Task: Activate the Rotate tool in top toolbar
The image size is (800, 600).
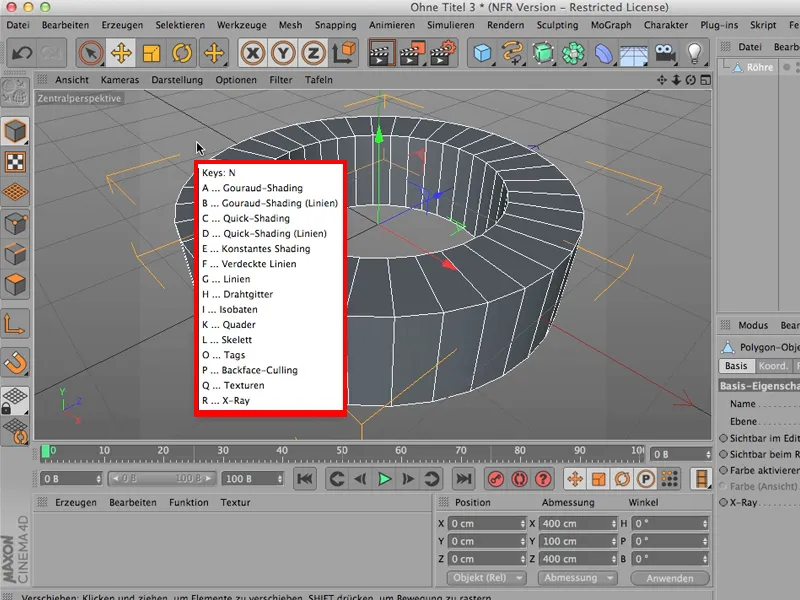Action: pyautogui.click(x=182, y=53)
